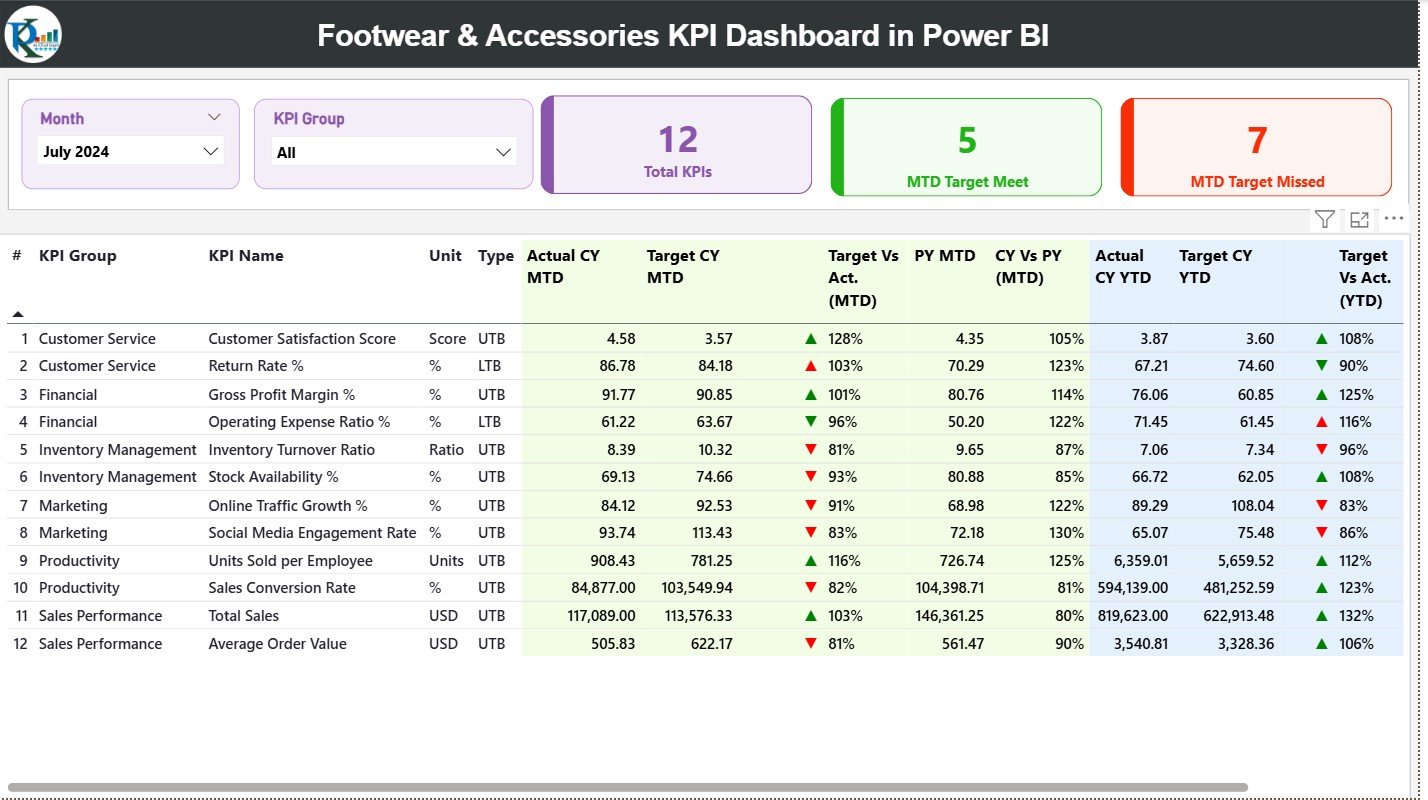
Task: Collapse the Month slicer header chevron
Action: click(214, 117)
